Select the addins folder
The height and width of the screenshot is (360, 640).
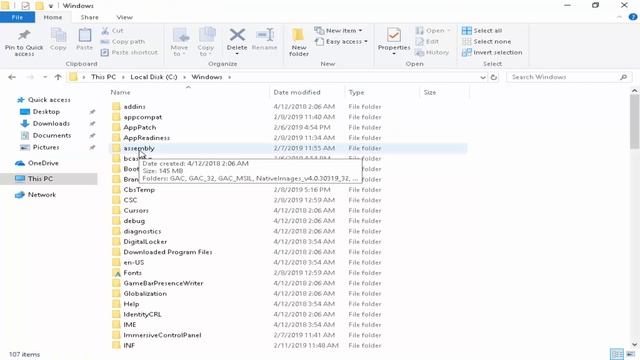(134, 107)
